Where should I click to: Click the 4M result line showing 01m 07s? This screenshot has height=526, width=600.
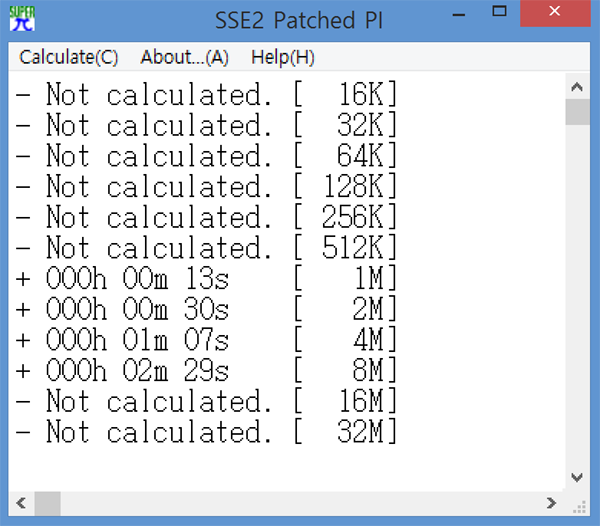click(x=206, y=340)
